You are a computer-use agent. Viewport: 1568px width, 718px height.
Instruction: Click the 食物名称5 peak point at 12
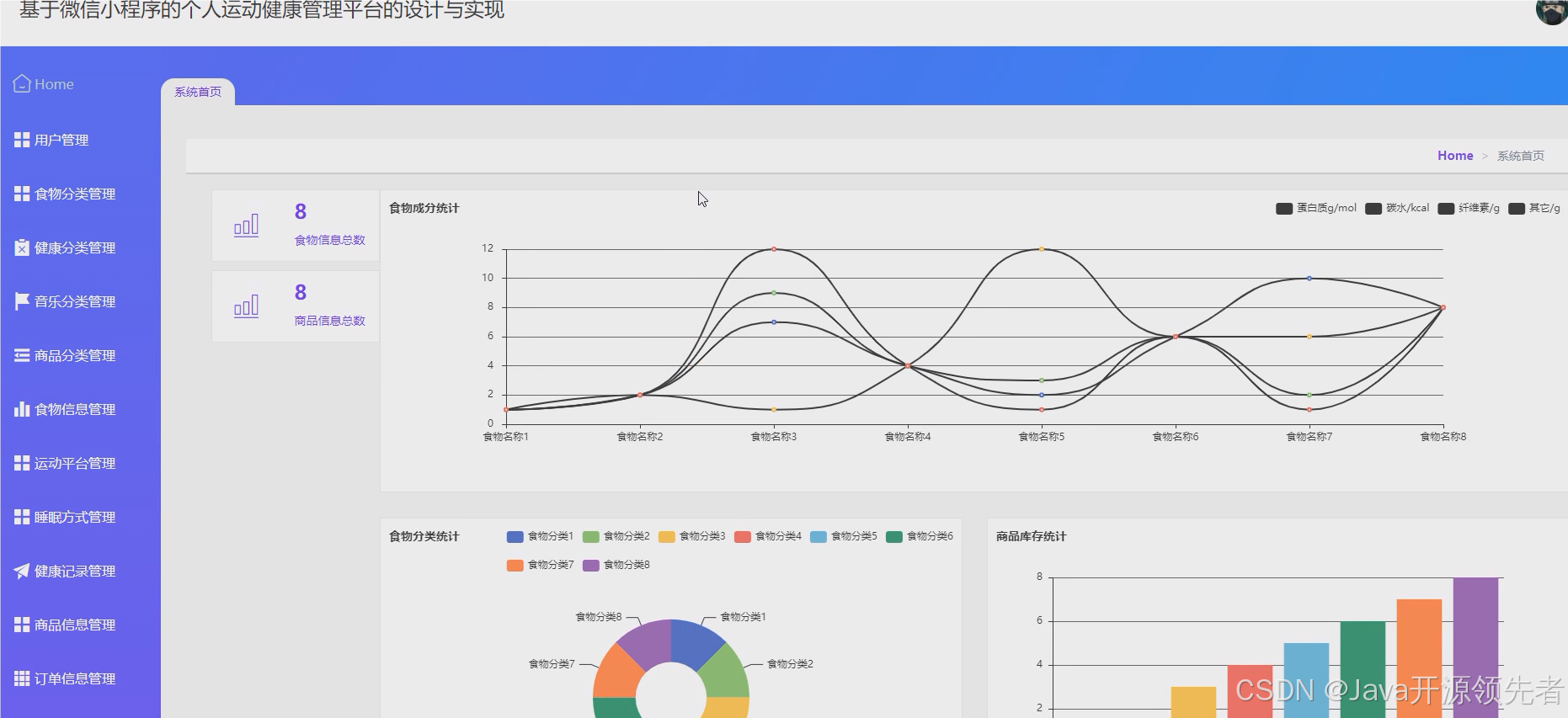1042,249
